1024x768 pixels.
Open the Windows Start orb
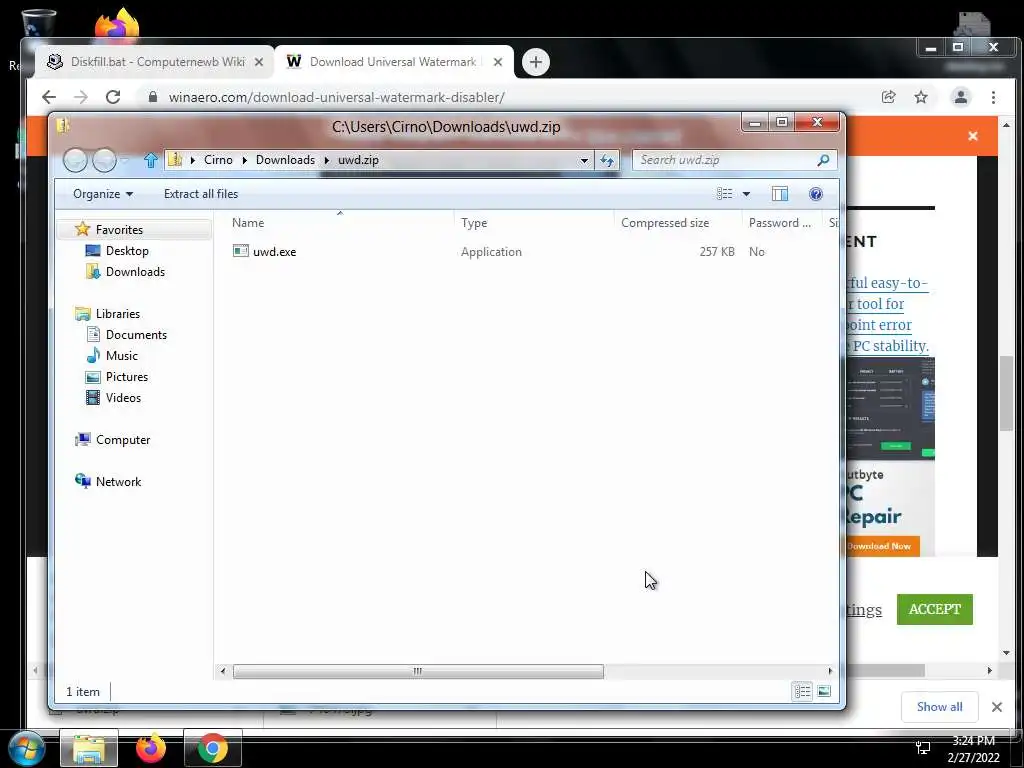click(26, 748)
